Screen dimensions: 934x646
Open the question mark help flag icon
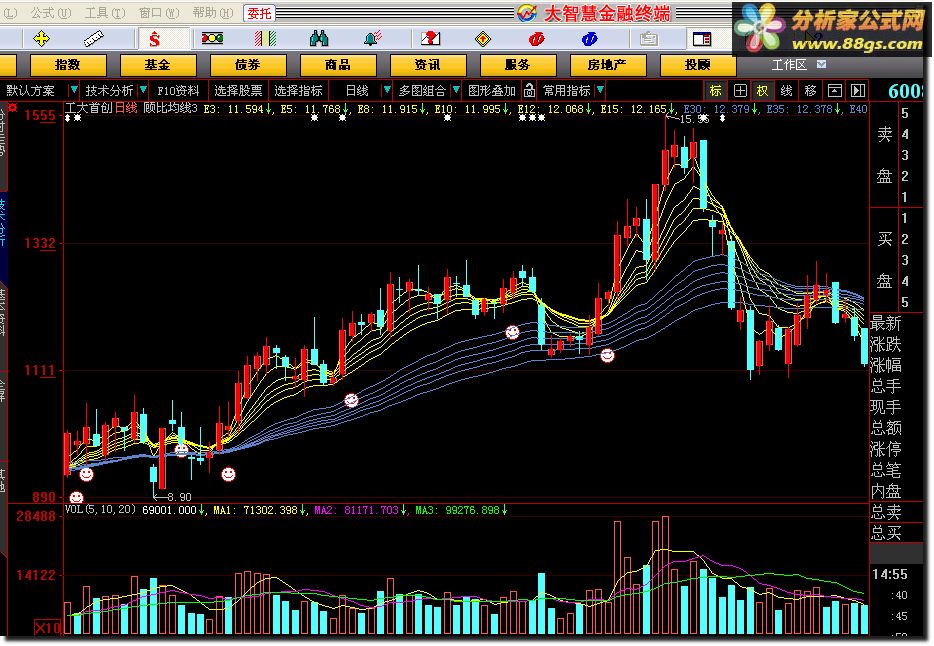(430, 39)
